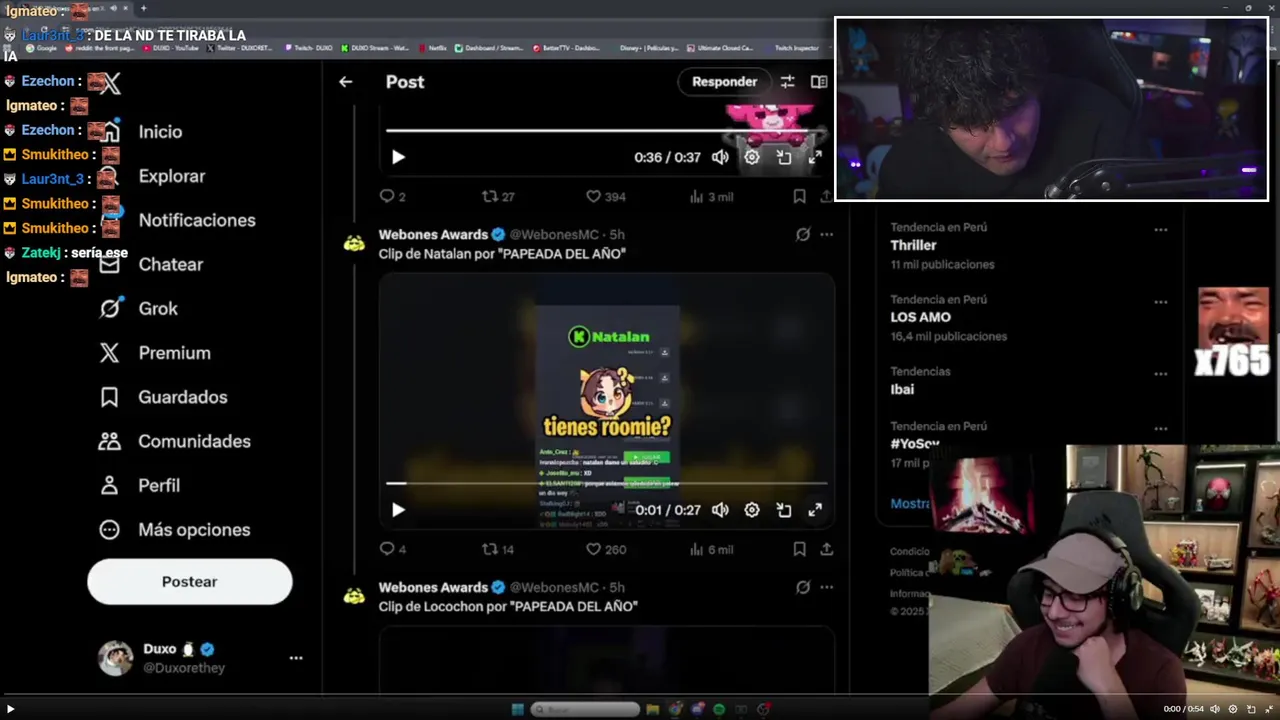Image resolution: width=1280 pixels, height=720 pixels.
Task: Mute the Natalan clip video
Action: pyautogui.click(x=720, y=510)
